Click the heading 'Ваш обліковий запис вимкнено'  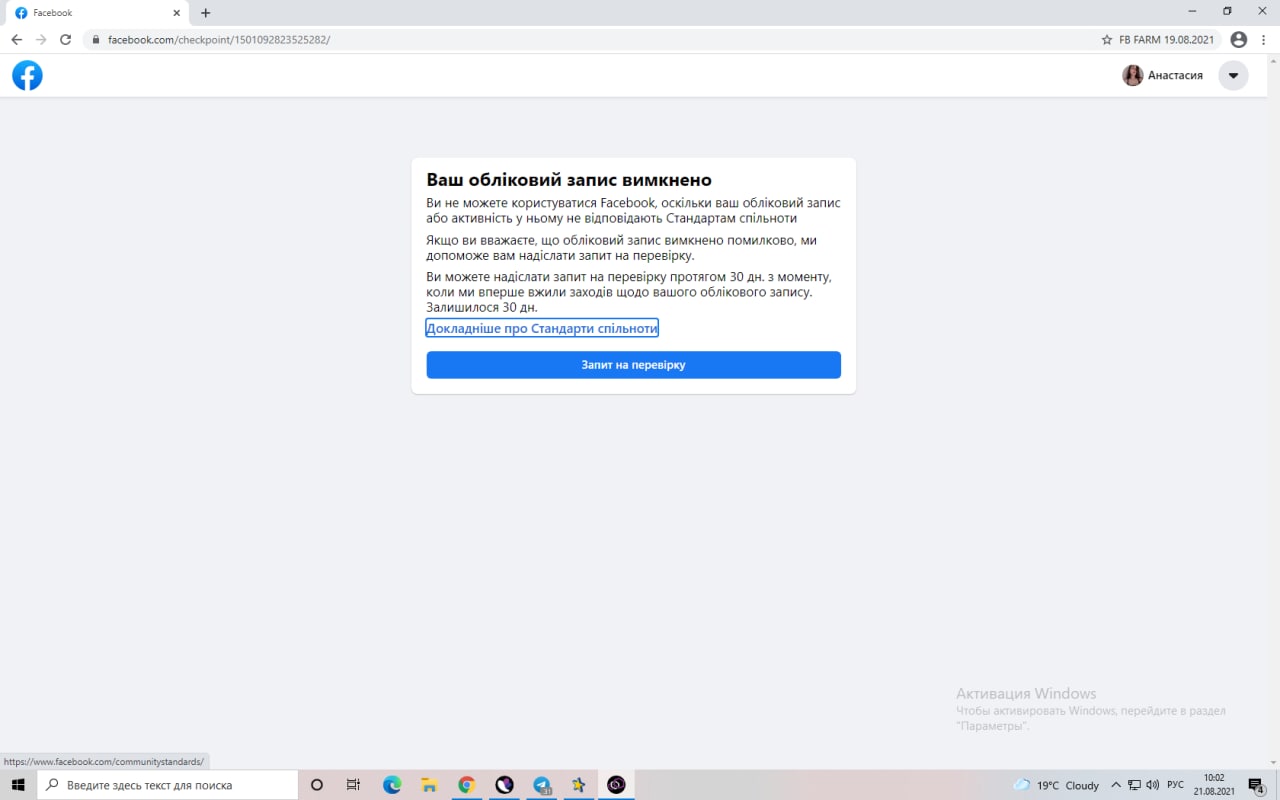[x=569, y=180]
